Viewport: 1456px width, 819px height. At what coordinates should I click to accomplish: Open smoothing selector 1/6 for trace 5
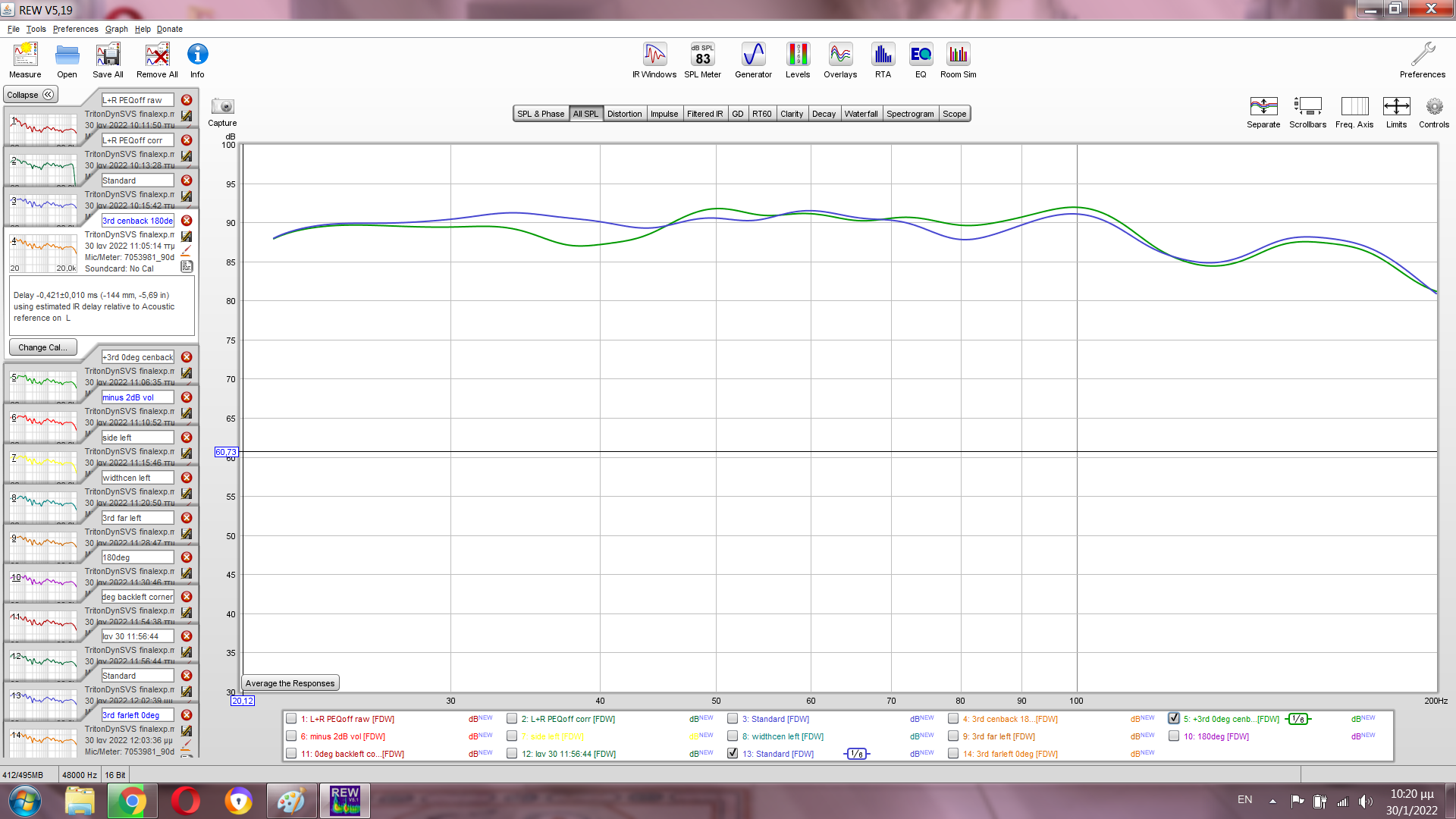pos(1298,719)
